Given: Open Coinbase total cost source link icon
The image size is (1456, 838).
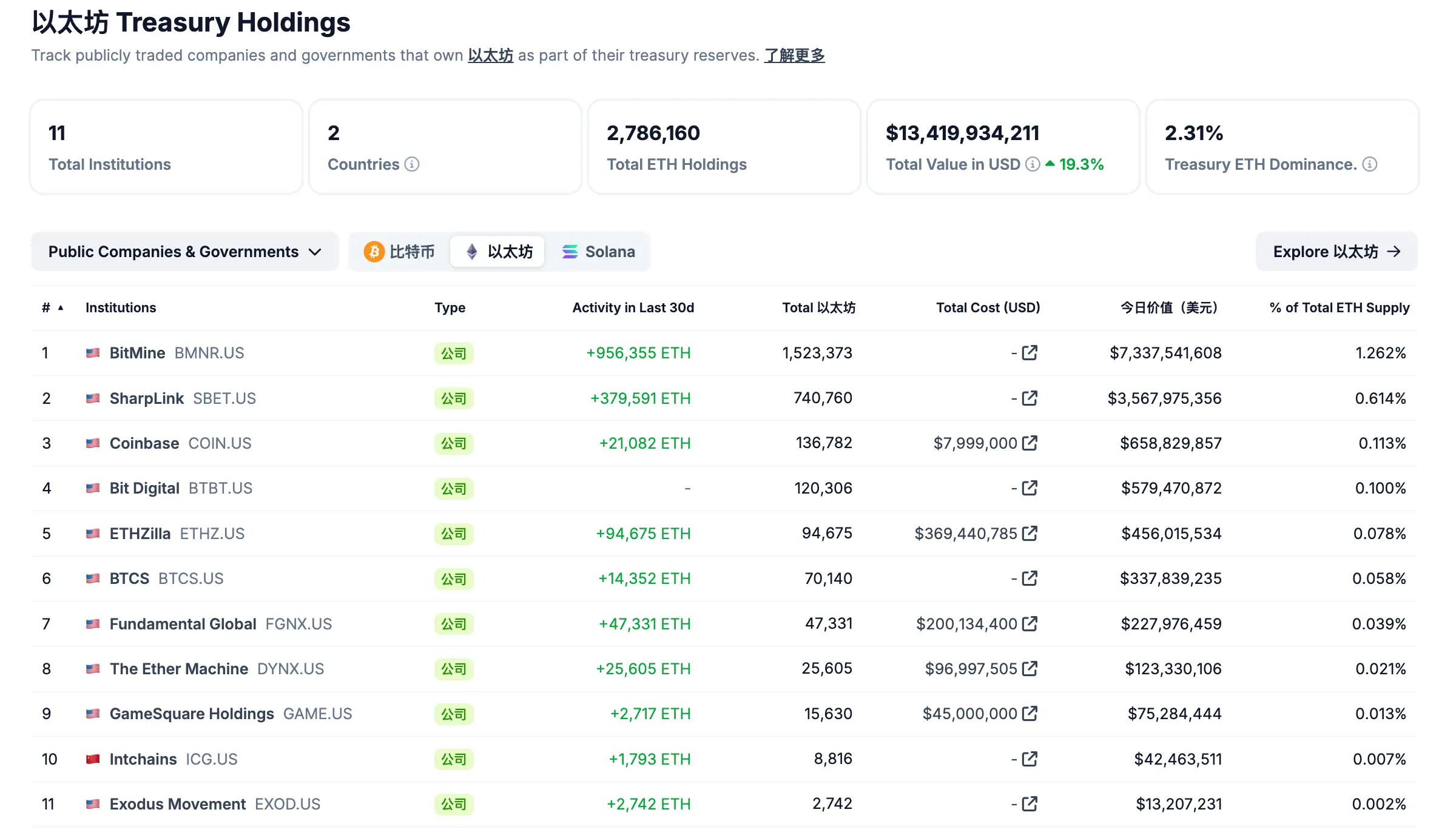Looking at the screenshot, I should pyautogui.click(x=1030, y=443).
